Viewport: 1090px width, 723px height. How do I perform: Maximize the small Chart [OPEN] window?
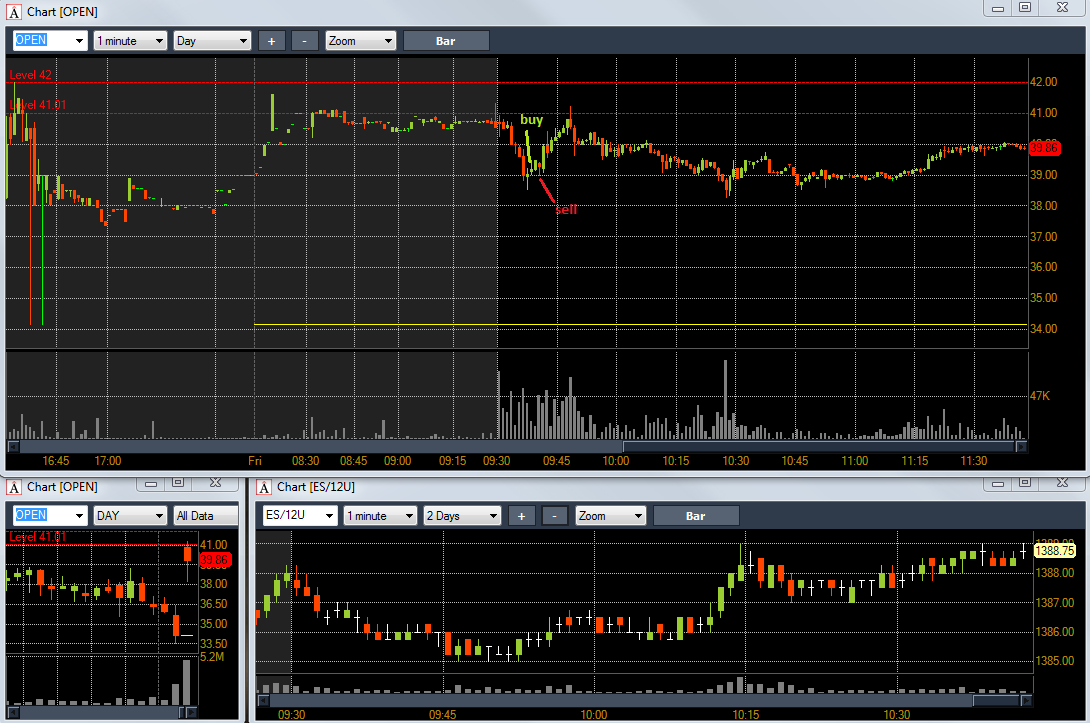pyautogui.click(x=178, y=483)
